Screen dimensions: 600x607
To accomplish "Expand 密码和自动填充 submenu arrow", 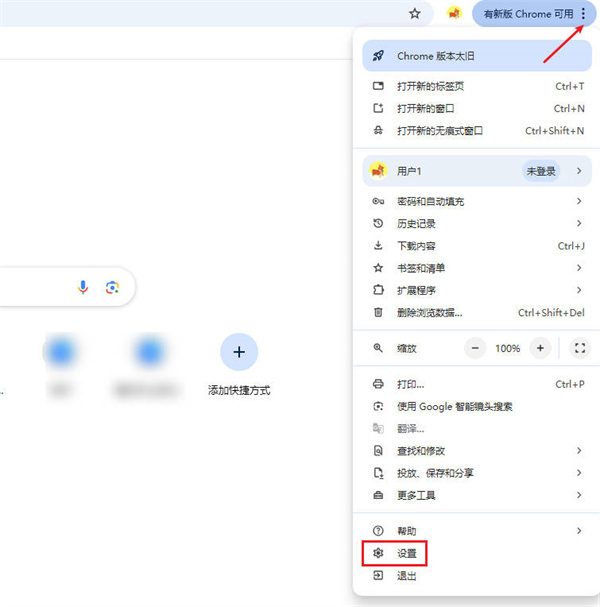I will [579, 201].
